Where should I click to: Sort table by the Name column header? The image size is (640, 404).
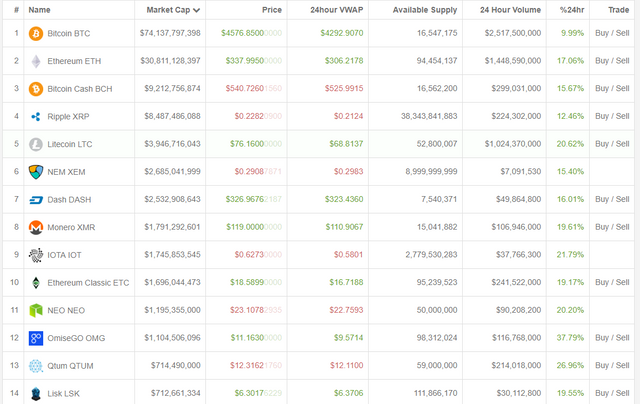(x=39, y=10)
